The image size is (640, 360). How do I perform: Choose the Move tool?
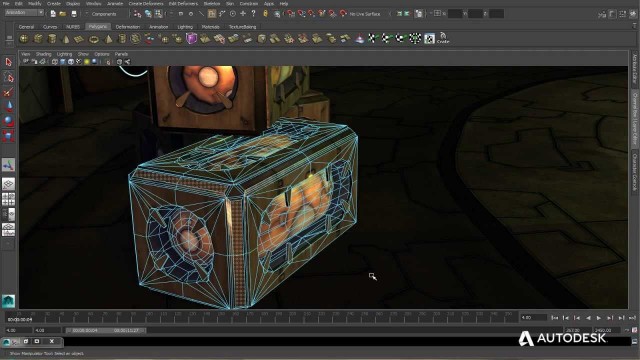pyautogui.click(x=9, y=106)
